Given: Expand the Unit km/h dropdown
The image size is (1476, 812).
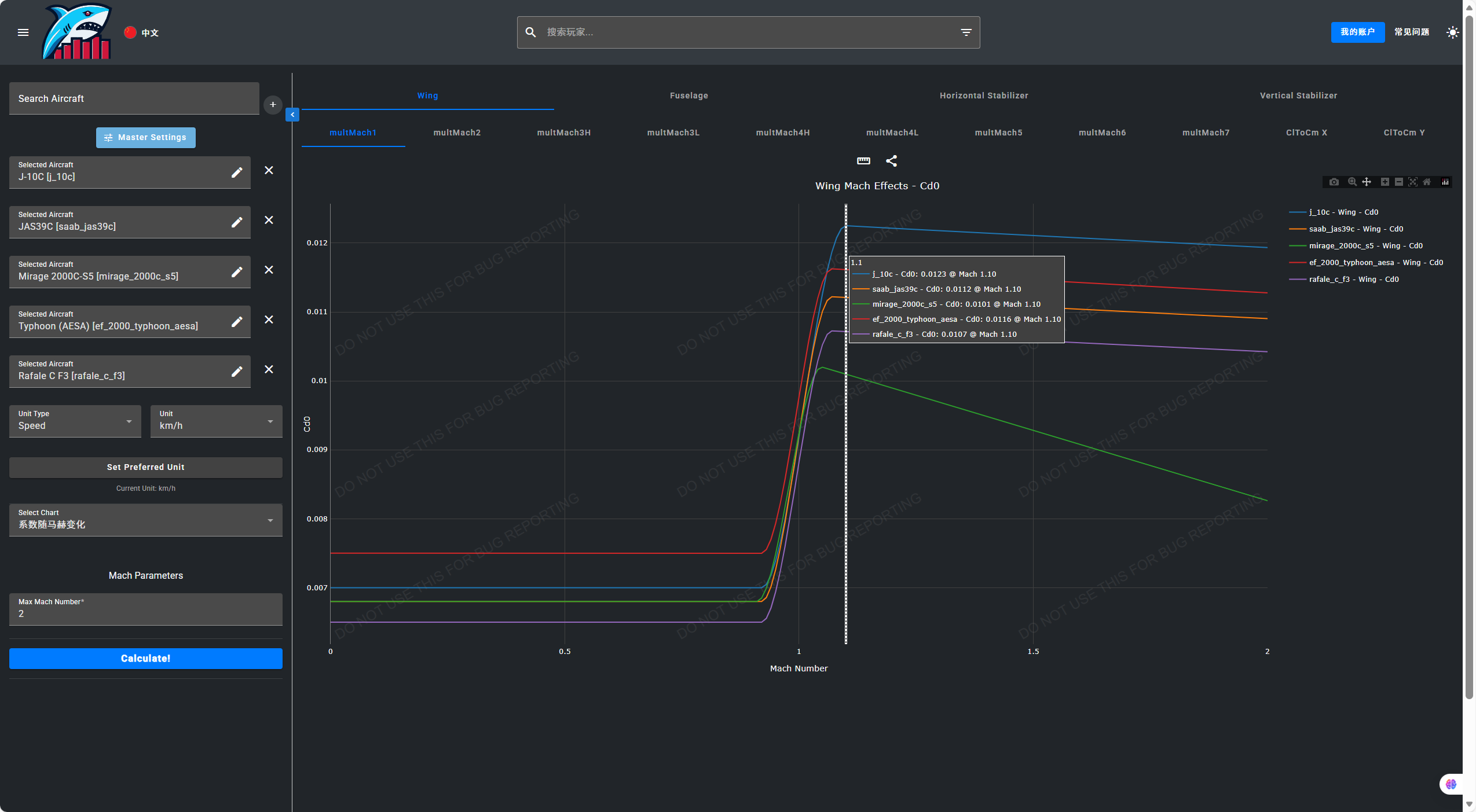Looking at the screenshot, I should click(x=216, y=421).
